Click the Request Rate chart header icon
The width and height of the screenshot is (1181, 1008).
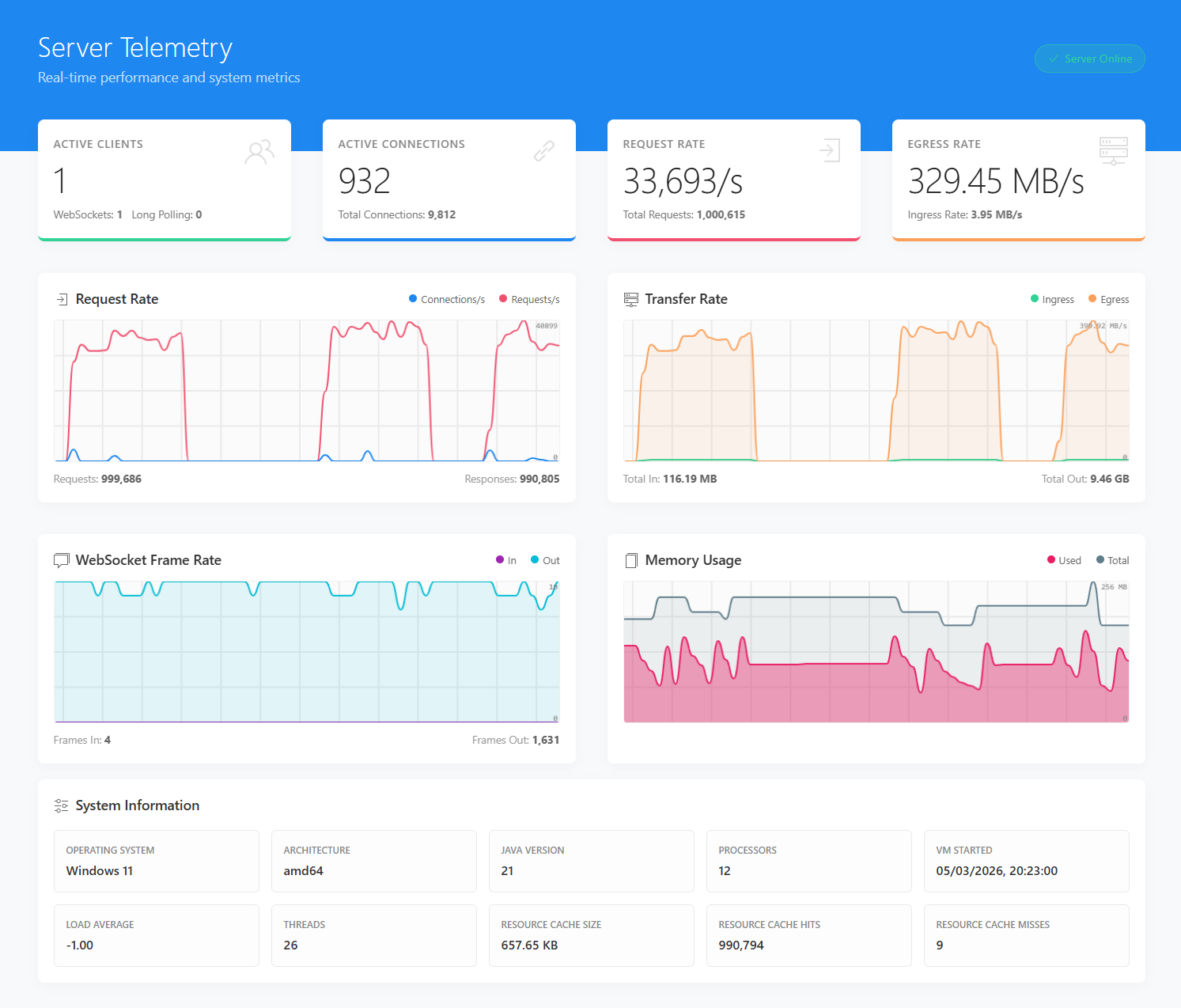pos(62,299)
